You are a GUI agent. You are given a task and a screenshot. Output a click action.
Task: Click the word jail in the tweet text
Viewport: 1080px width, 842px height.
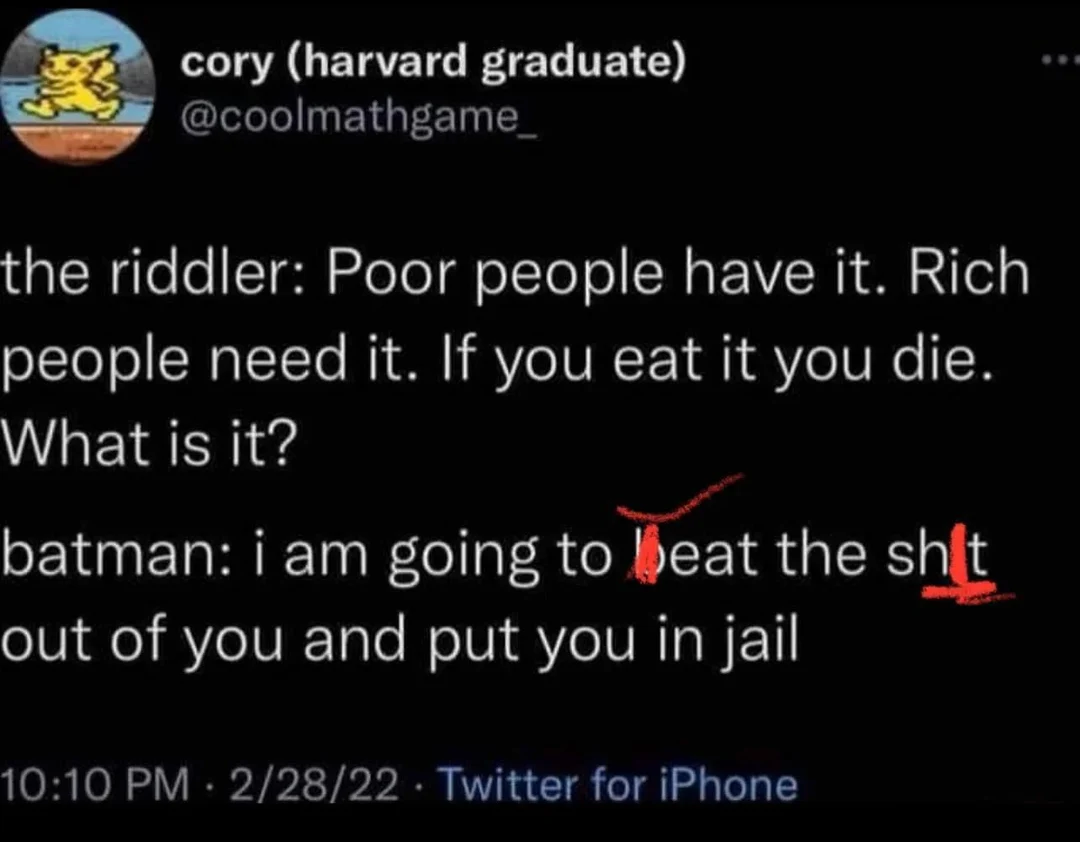[x=760, y=638]
